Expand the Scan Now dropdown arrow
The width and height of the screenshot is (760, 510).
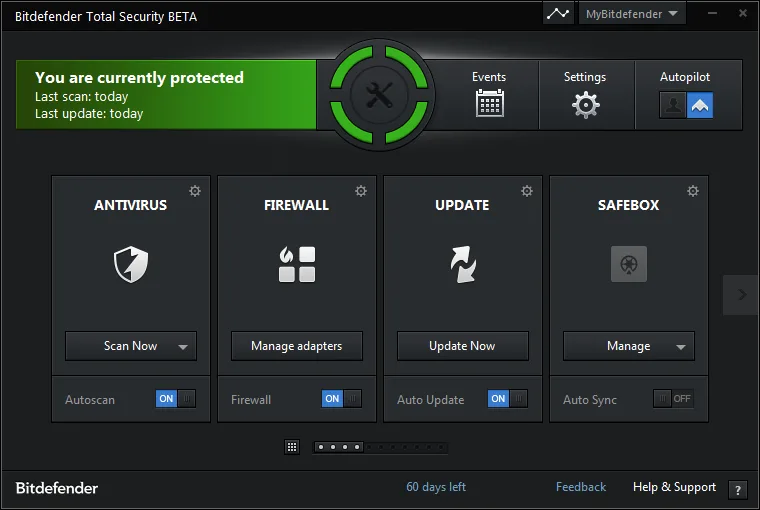[x=183, y=347]
